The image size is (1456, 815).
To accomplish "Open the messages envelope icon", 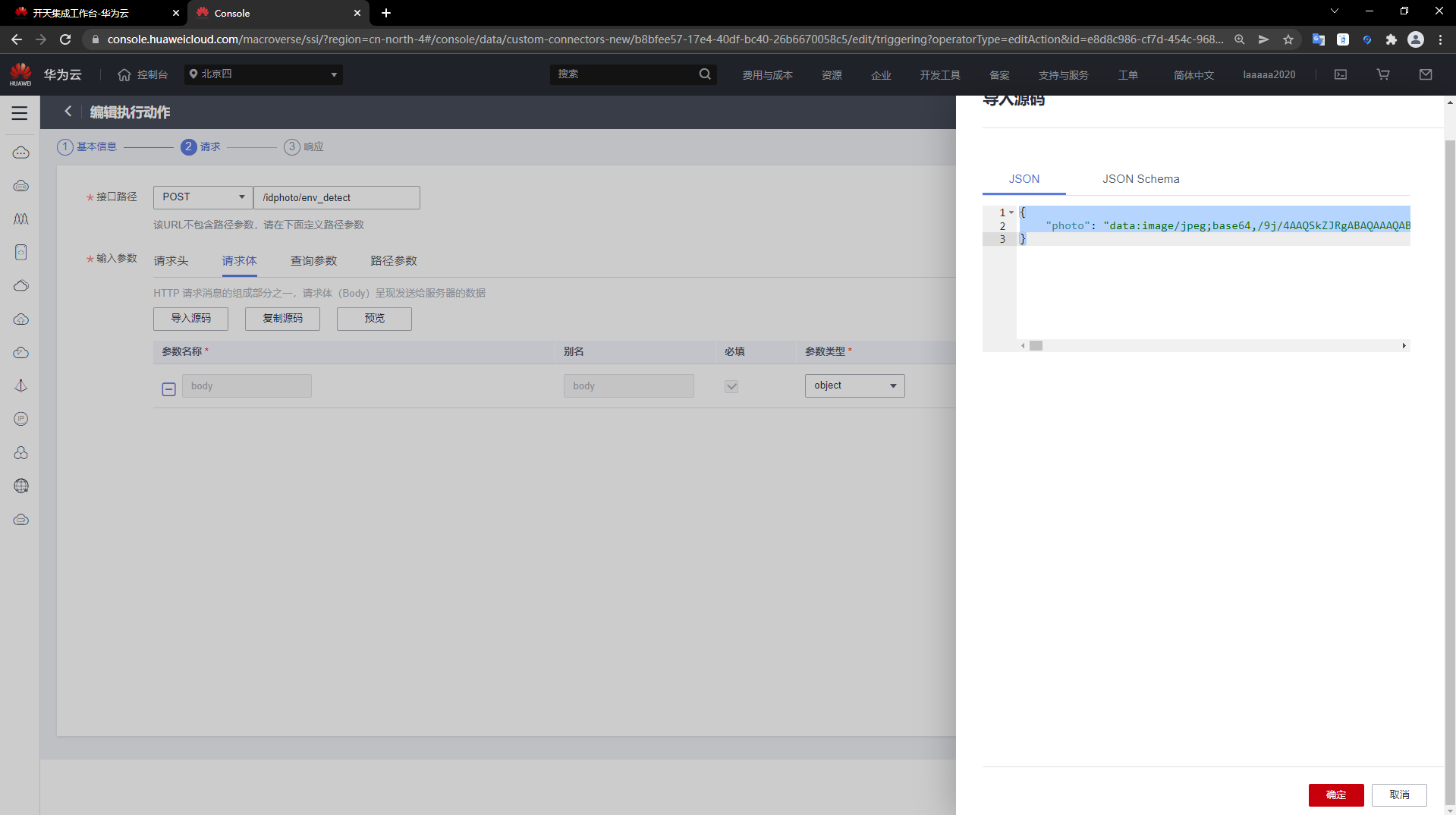I will click(x=1426, y=74).
